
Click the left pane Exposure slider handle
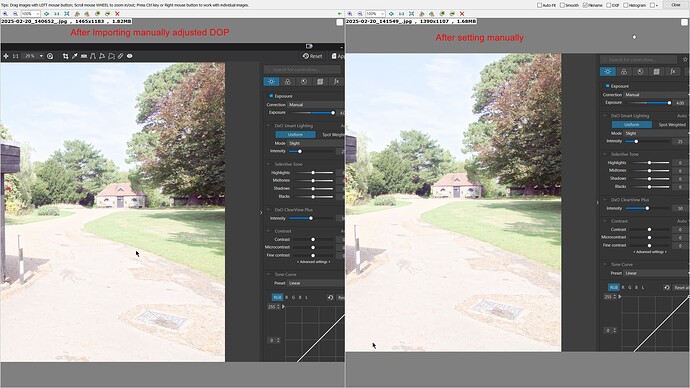pyautogui.click(x=333, y=113)
